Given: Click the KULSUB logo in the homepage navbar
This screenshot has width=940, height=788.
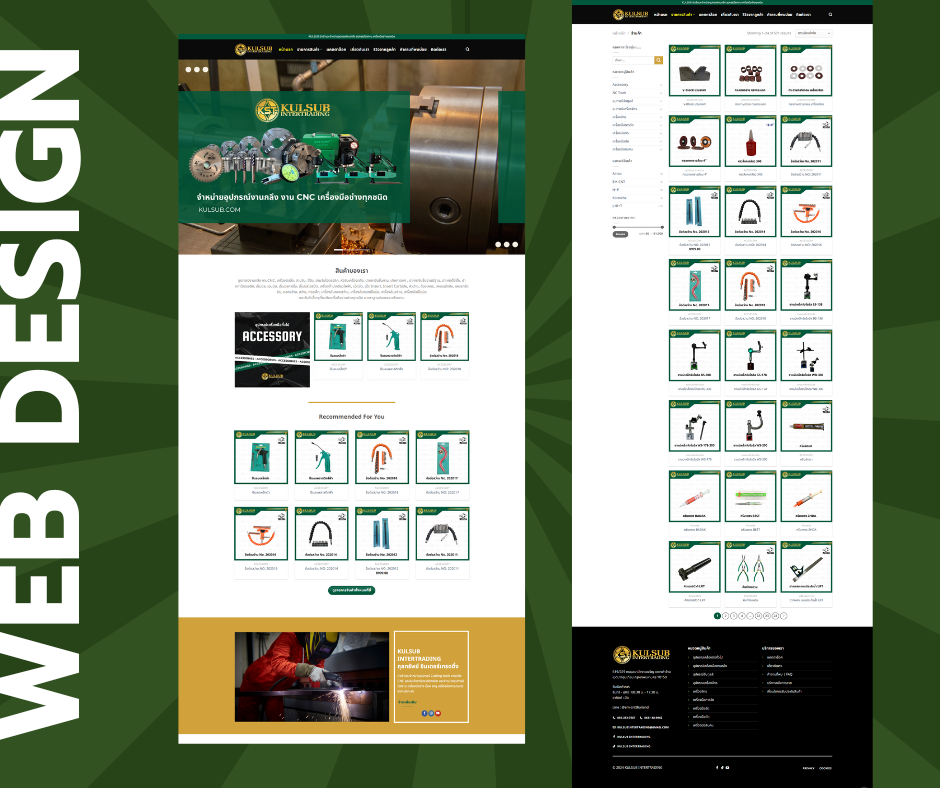Looking at the screenshot, I should [x=253, y=48].
